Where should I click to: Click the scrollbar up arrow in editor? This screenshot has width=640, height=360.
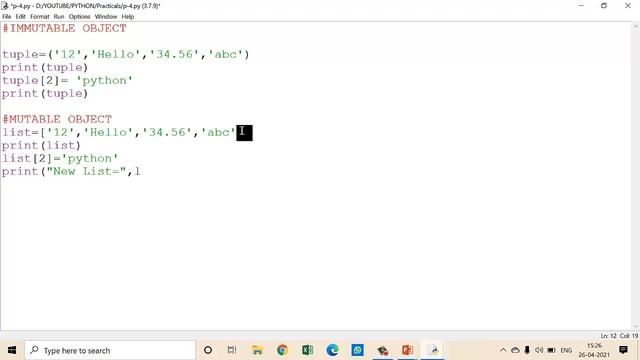636,27
